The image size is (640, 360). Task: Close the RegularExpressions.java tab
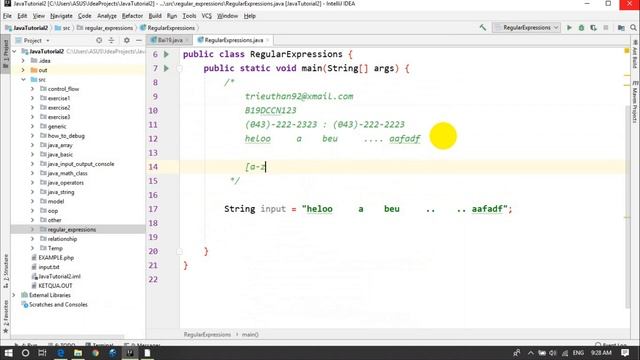268,40
